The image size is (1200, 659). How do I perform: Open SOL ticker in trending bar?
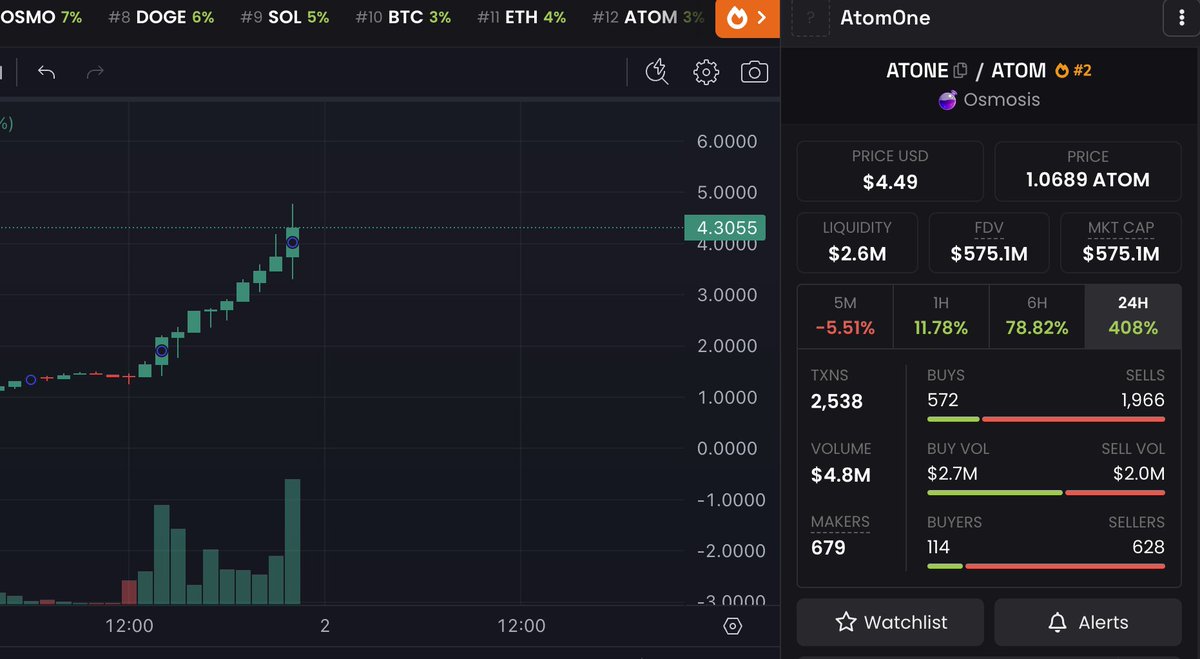[285, 18]
